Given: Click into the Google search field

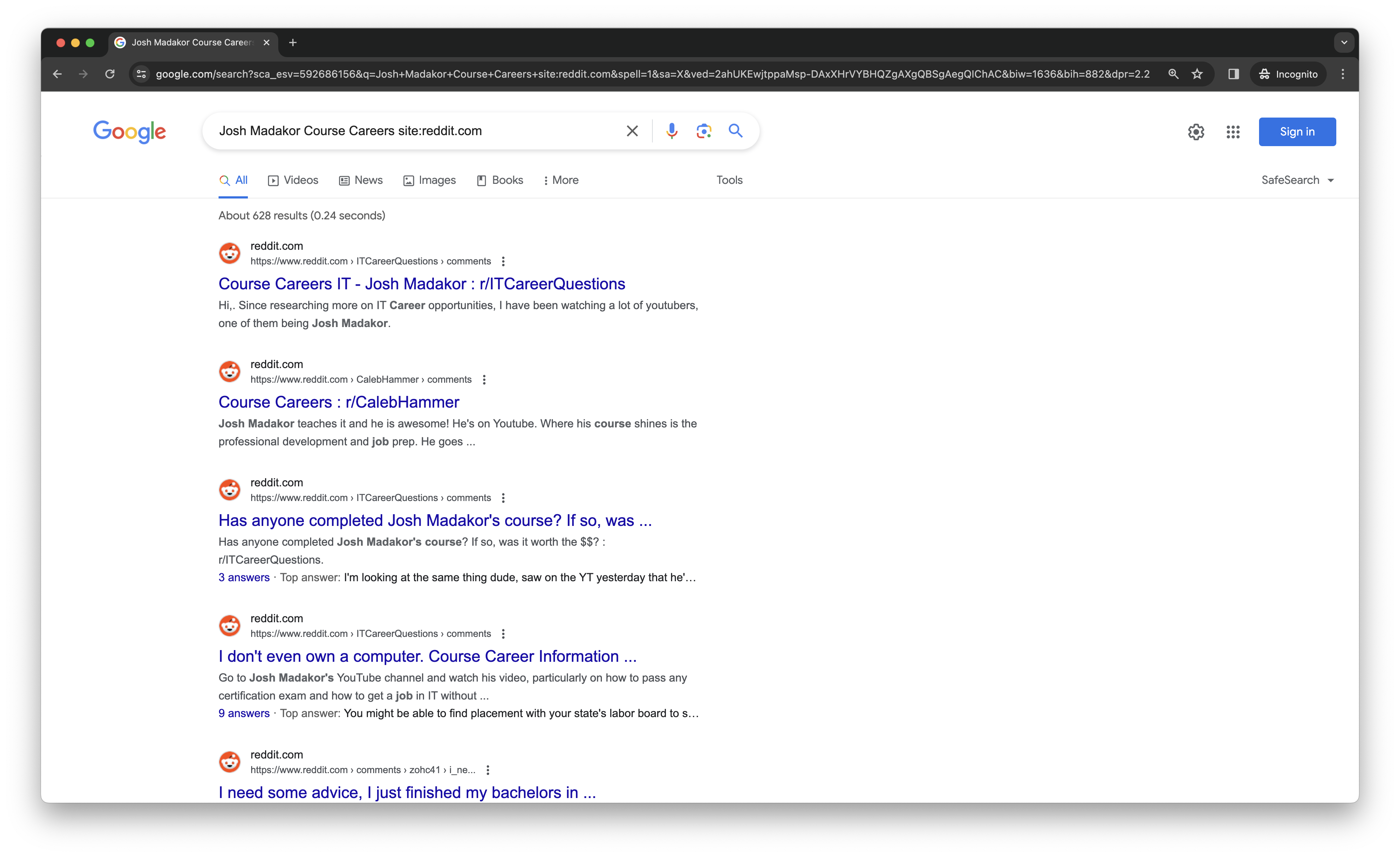Looking at the screenshot, I should coord(415,131).
